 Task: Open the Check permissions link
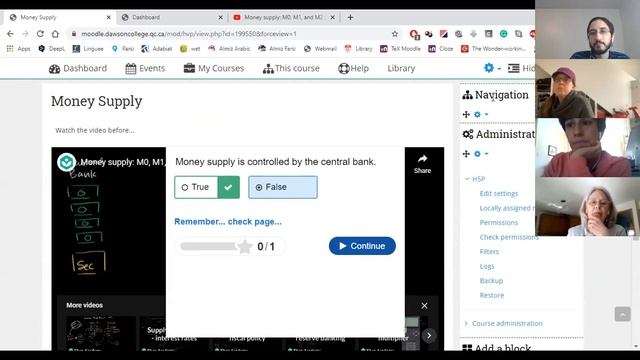pos(509,237)
